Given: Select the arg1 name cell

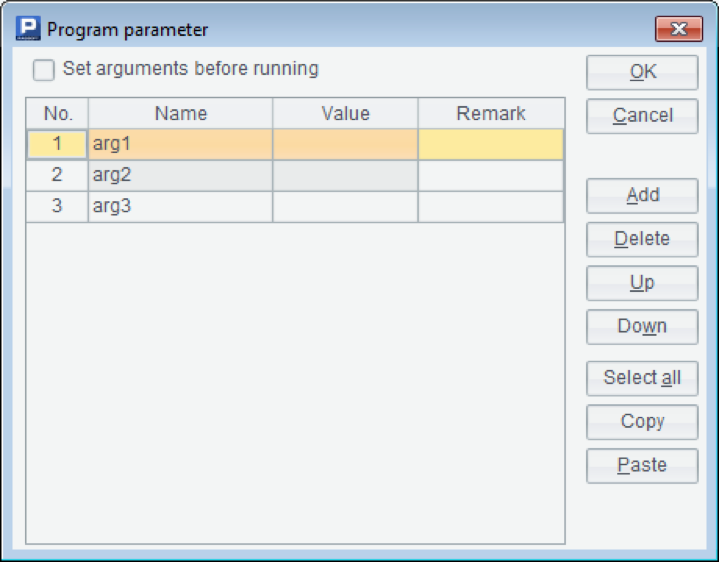Looking at the screenshot, I should (x=180, y=144).
